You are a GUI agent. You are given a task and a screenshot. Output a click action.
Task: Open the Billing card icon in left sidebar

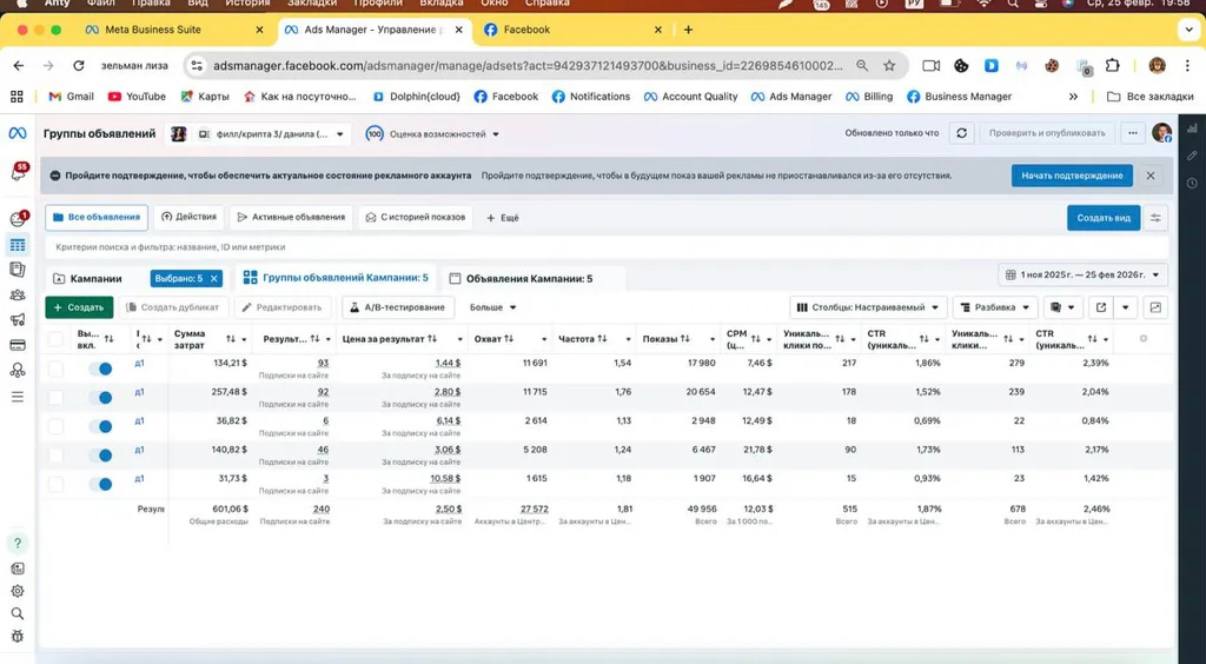point(17,345)
